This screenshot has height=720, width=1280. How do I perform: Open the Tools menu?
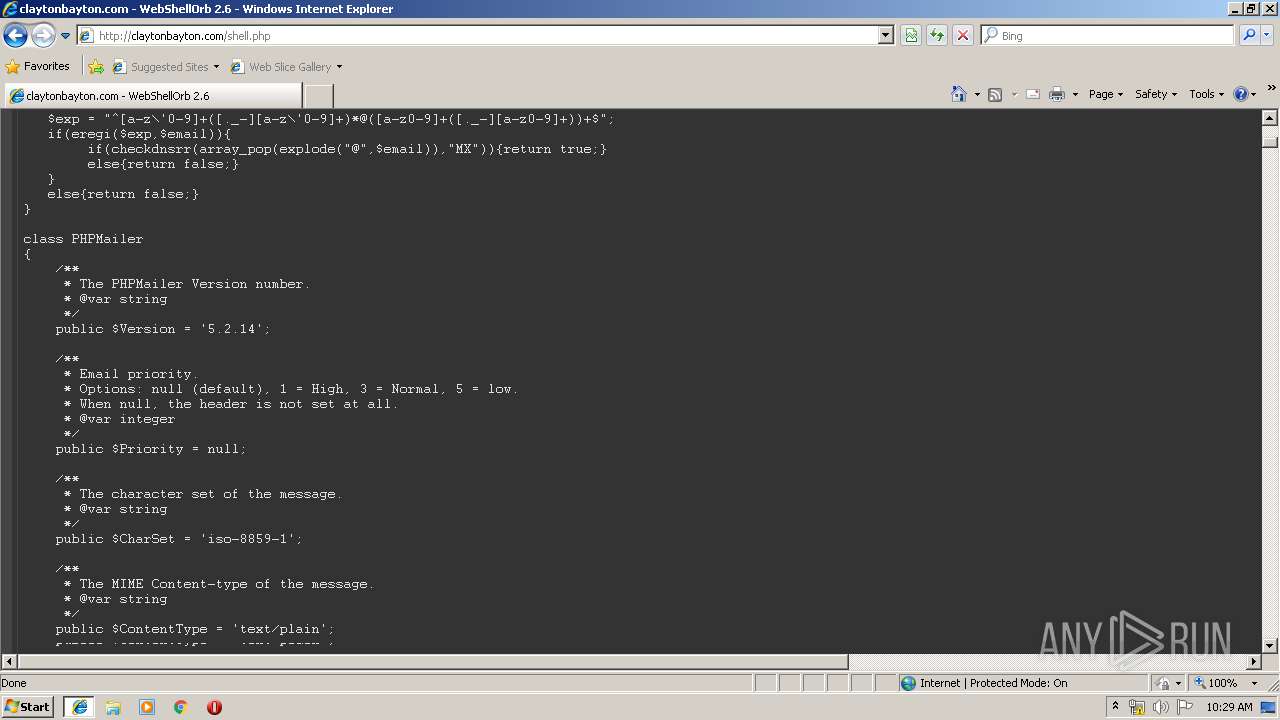pos(1206,94)
